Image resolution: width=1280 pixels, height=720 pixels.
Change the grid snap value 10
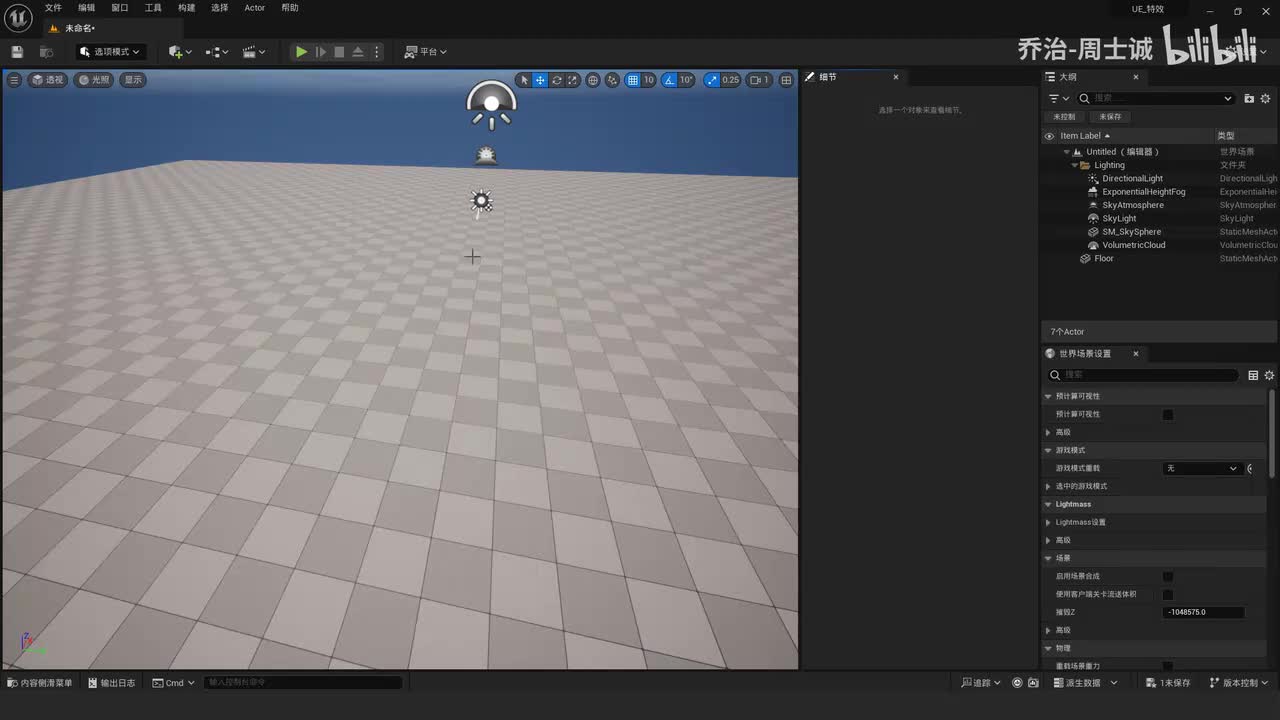tap(649, 80)
